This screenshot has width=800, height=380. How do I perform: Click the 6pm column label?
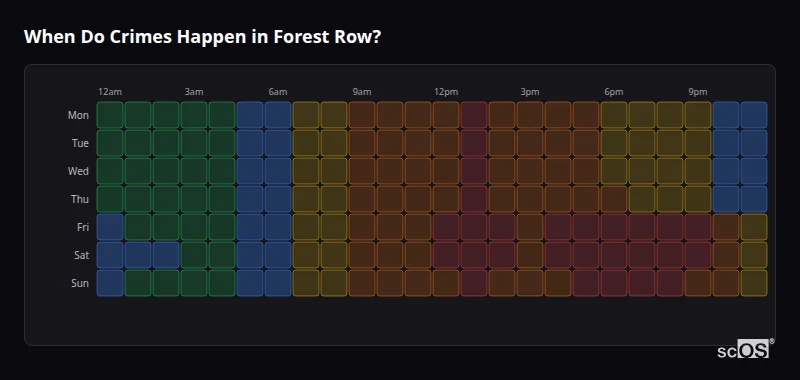(x=614, y=92)
